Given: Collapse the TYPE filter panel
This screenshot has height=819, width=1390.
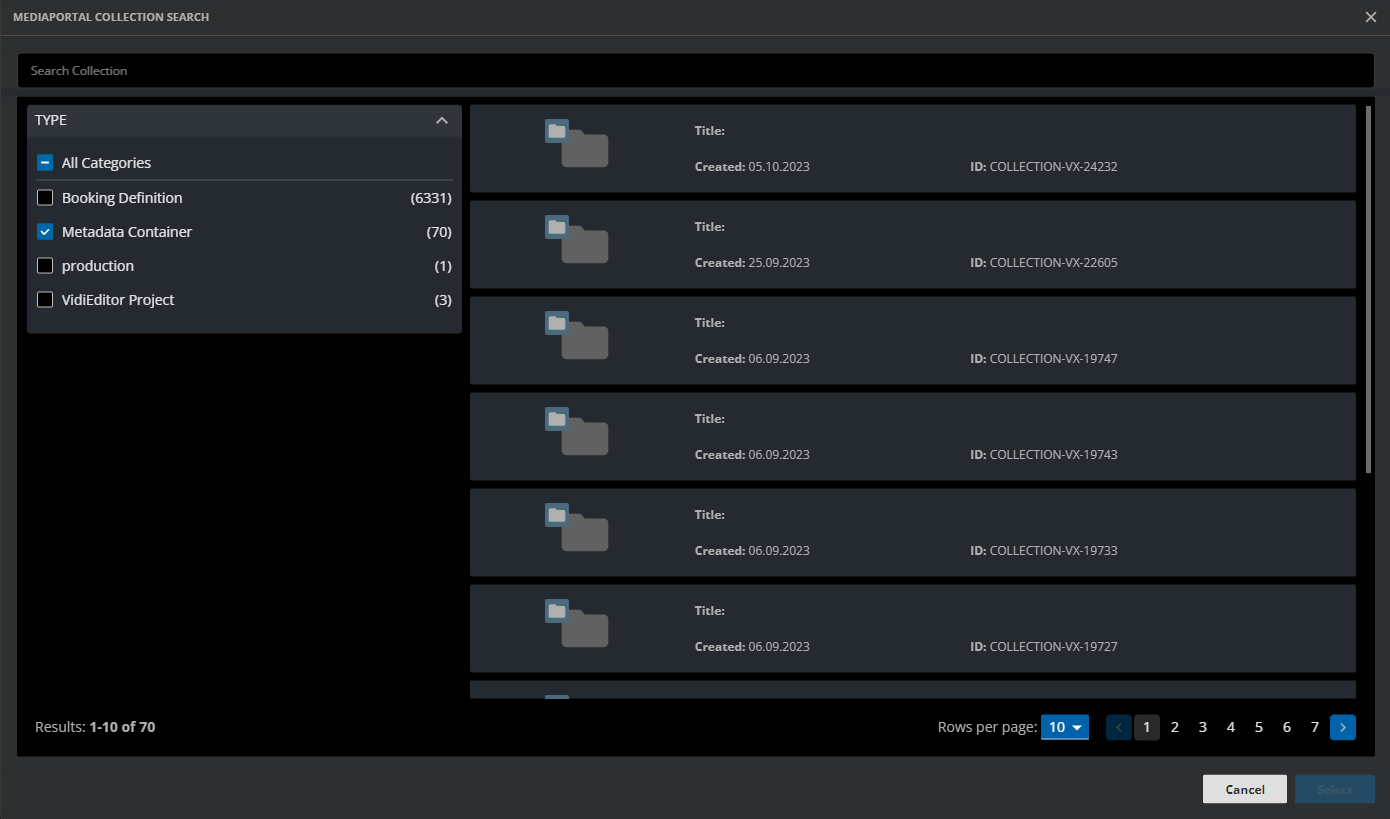Looking at the screenshot, I should pyautogui.click(x=441, y=120).
